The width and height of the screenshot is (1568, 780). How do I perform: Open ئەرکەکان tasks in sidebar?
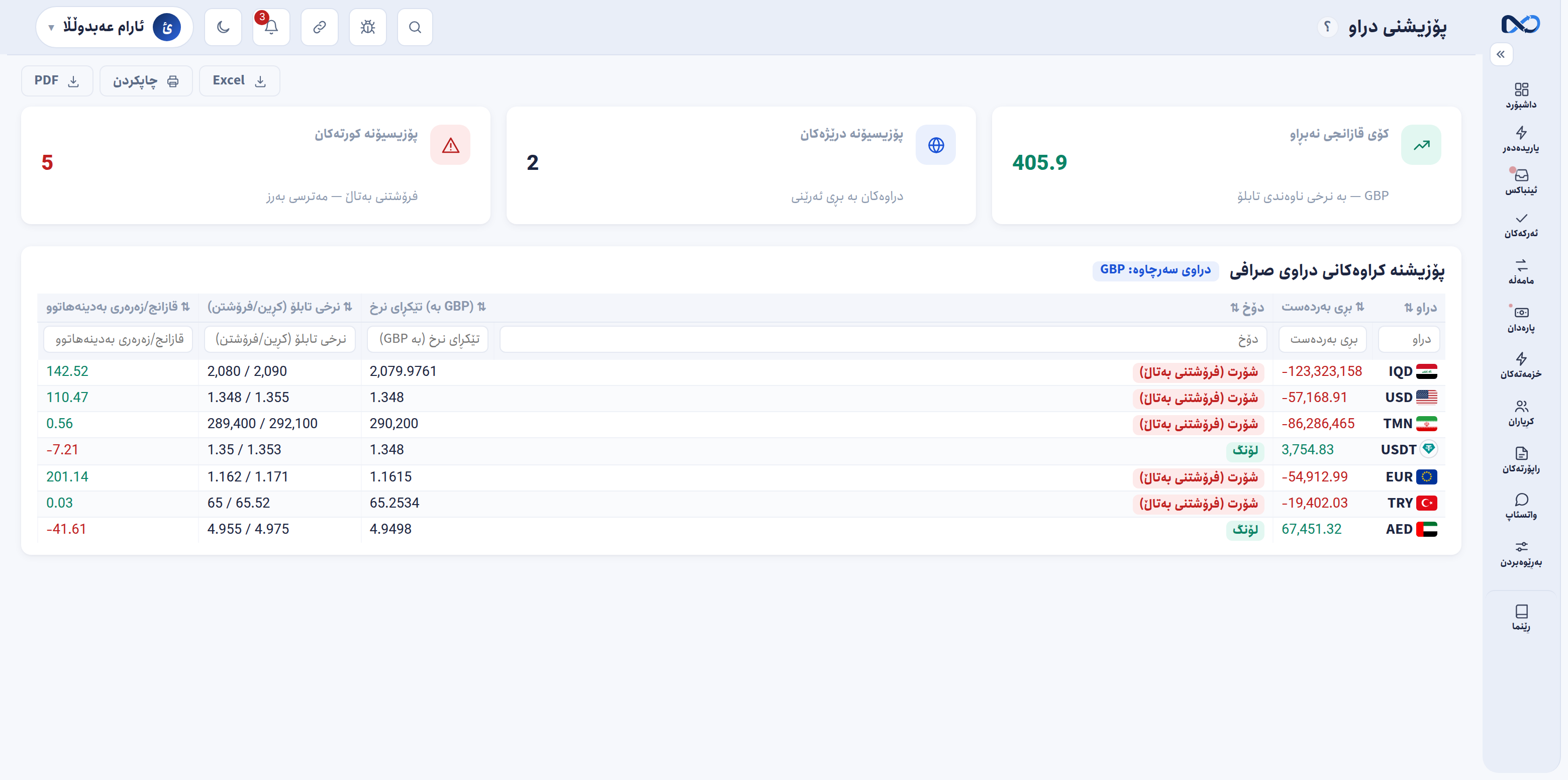tap(1521, 225)
